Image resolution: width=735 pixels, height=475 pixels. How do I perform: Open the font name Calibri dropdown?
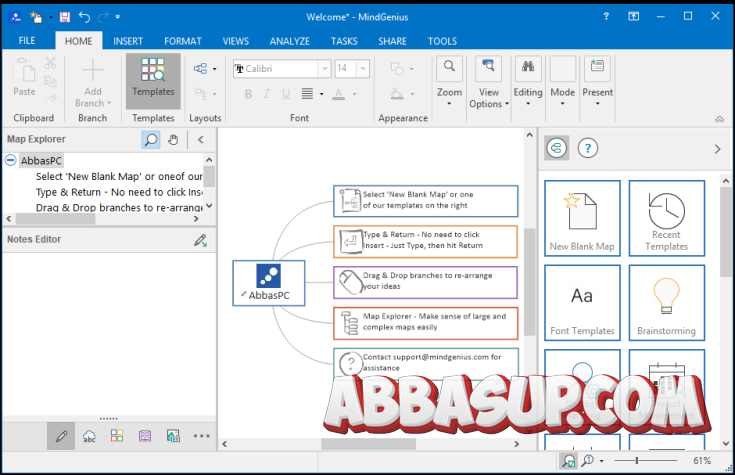tap(324, 69)
